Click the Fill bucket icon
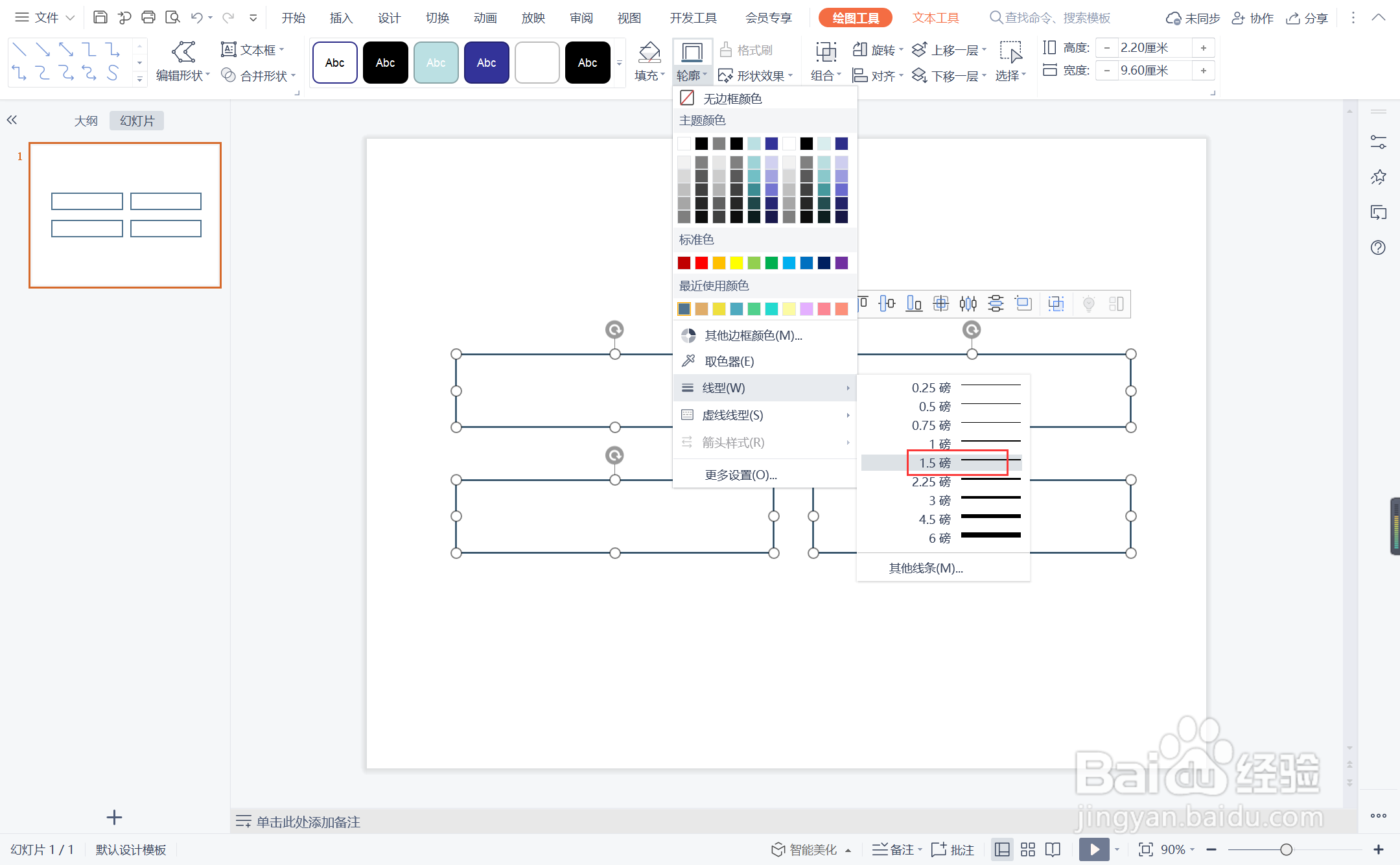1400x865 pixels. pos(649,53)
